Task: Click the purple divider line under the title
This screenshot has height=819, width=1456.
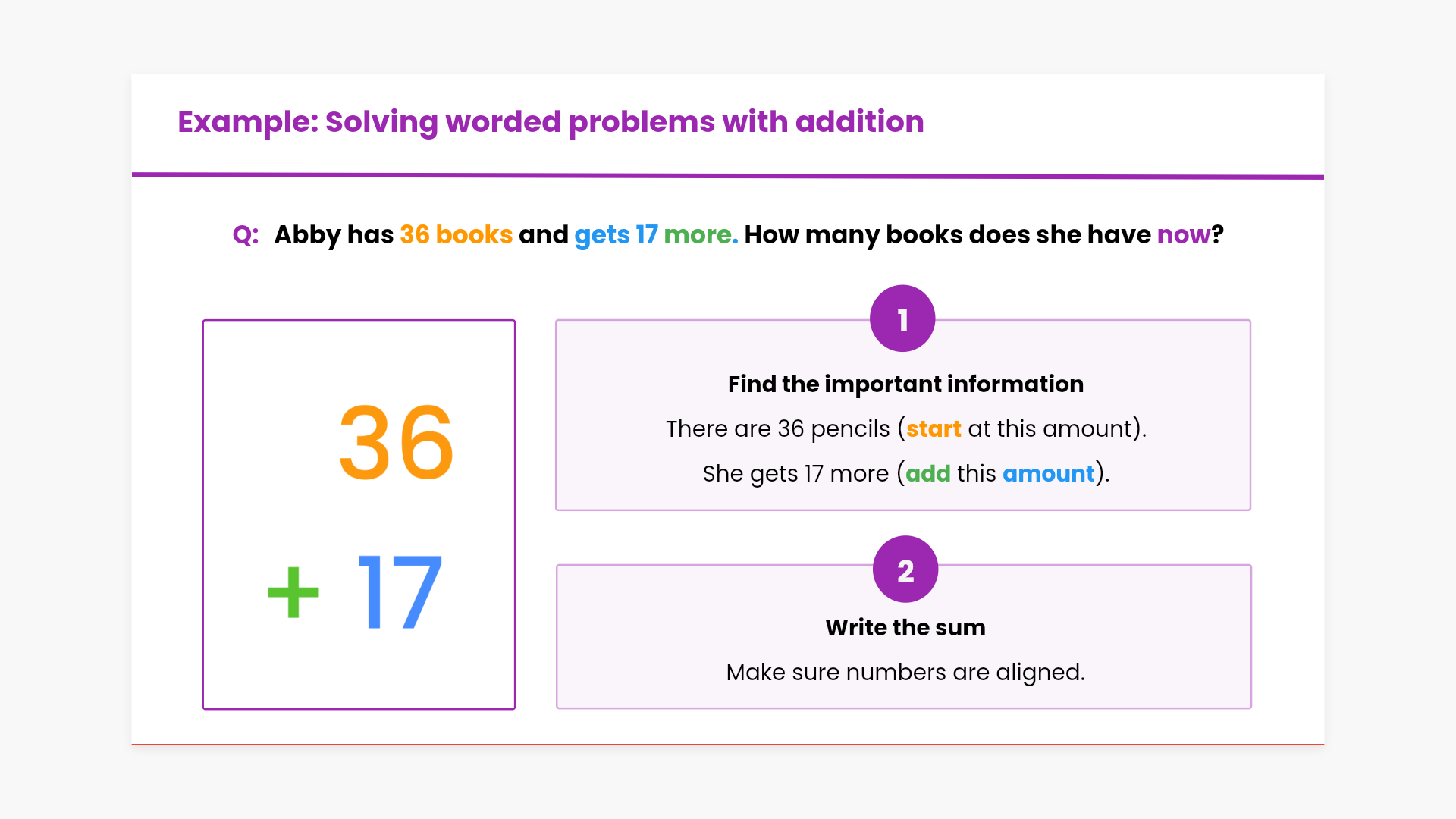Action: [x=728, y=176]
